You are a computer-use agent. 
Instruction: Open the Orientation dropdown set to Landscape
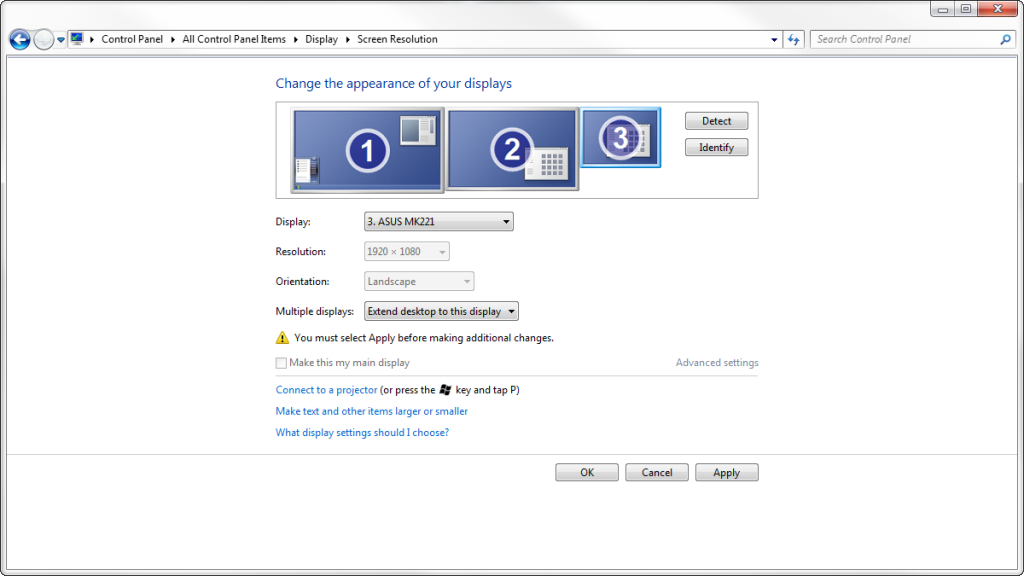(419, 281)
